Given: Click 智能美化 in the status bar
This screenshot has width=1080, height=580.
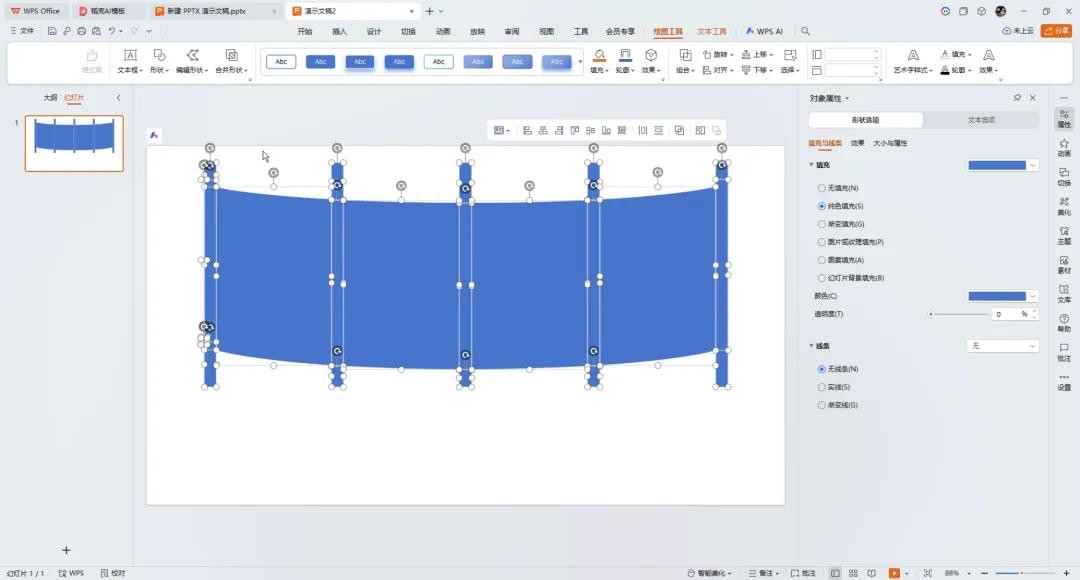Looking at the screenshot, I should coord(709,573).
